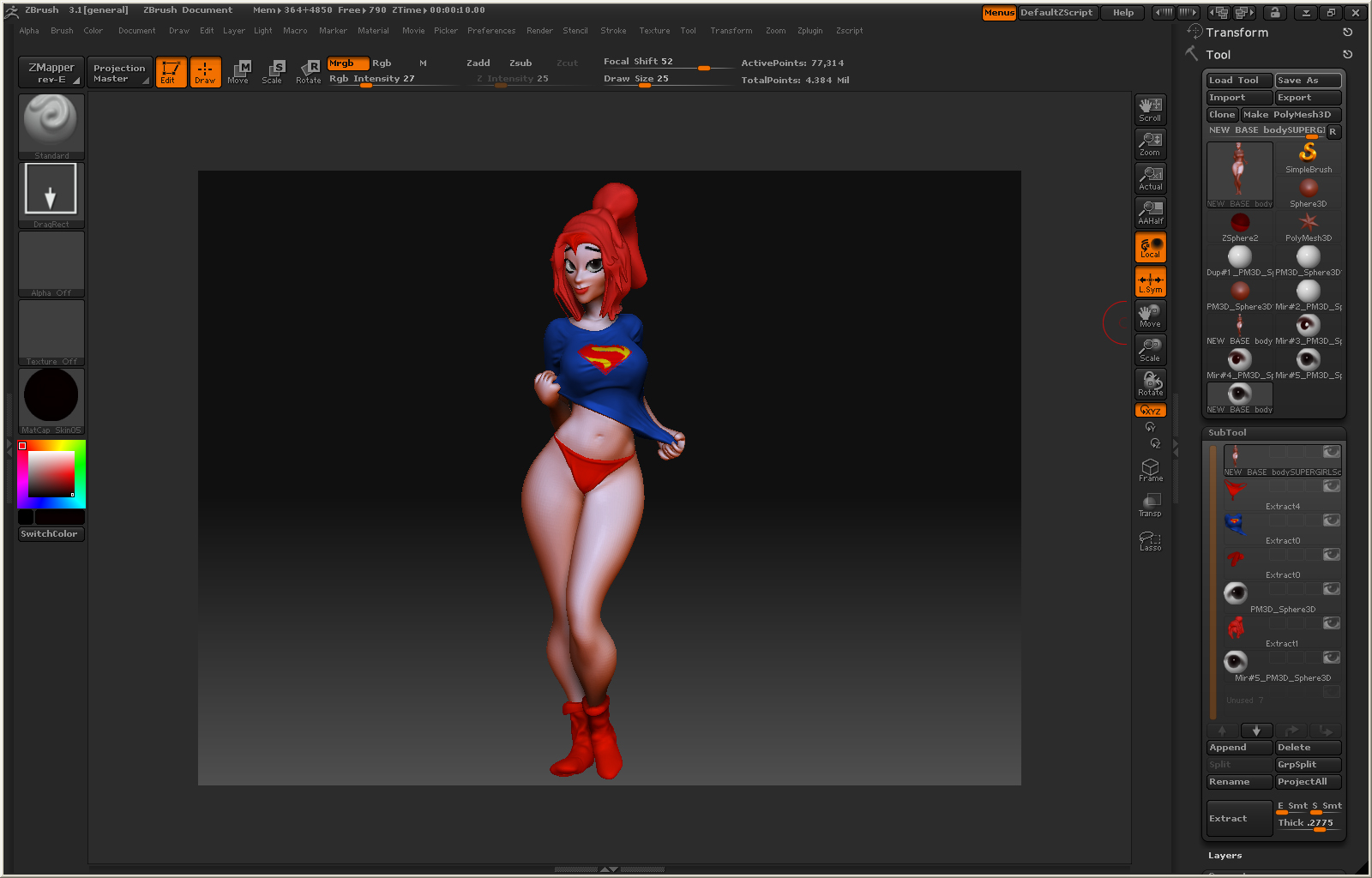Open the MatCap Skin05 material selector
The image size is (1372, 878).
51,400
